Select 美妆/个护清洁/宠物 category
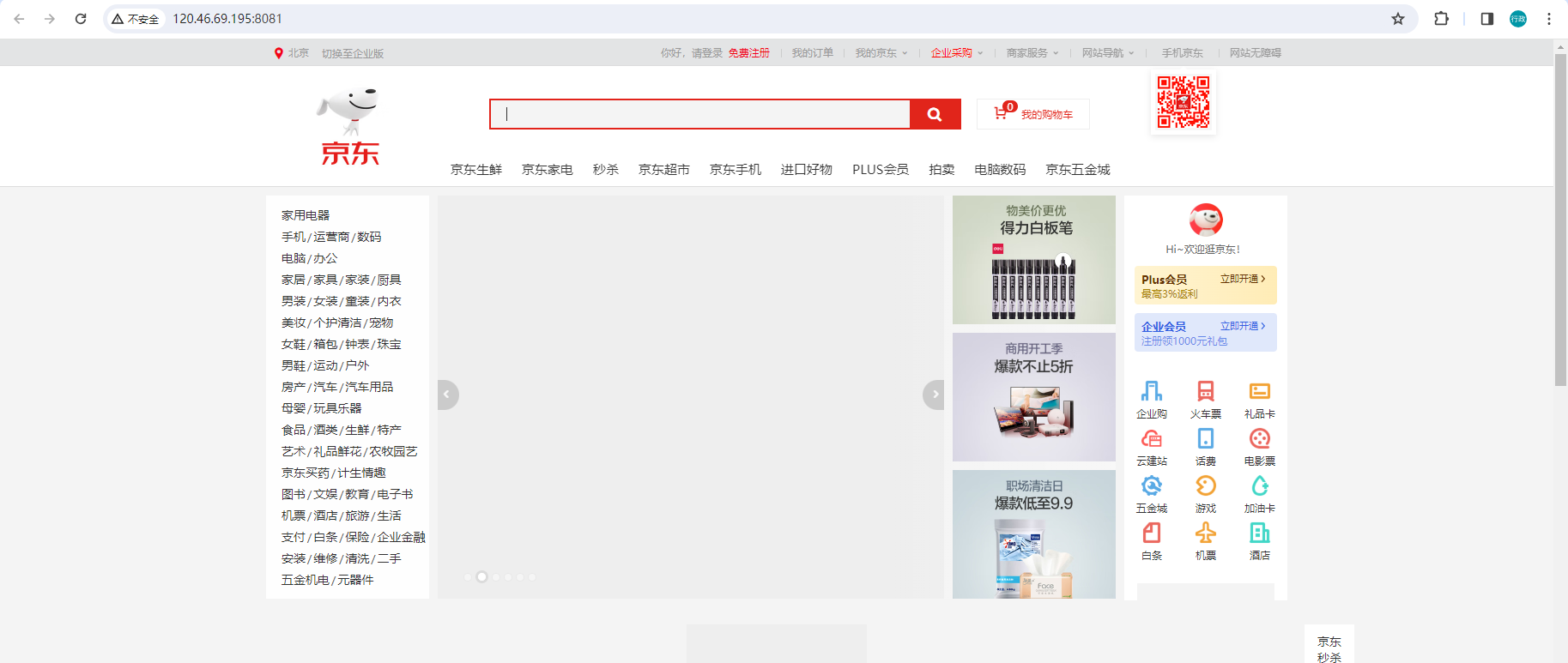This screenshot has height=663, width=1568. coord(337,322)
